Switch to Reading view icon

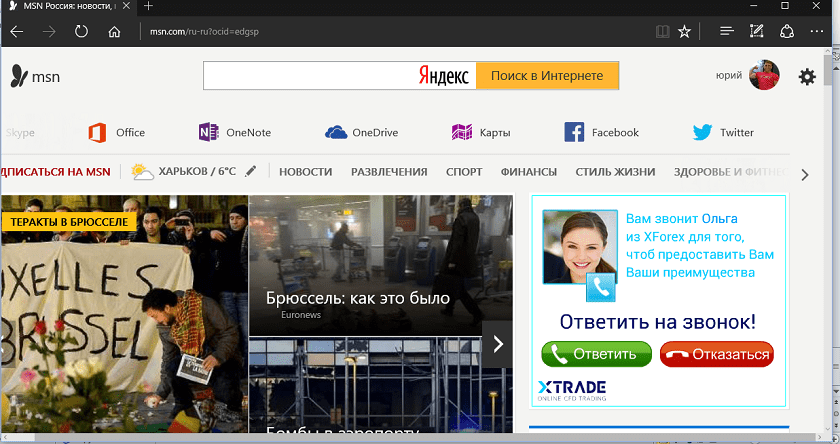pyautogui.click(x=663, y=32)
